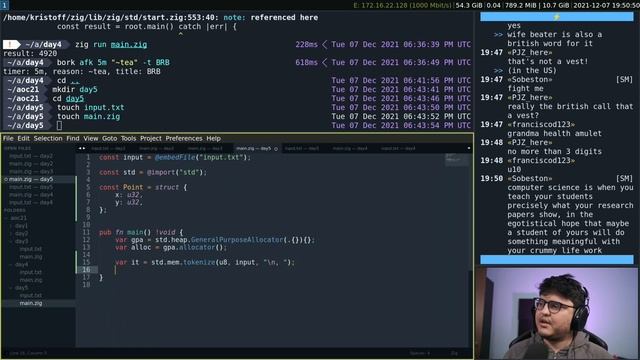Open the Project menu
Screen dimensions: 640x360
point(151,138)
